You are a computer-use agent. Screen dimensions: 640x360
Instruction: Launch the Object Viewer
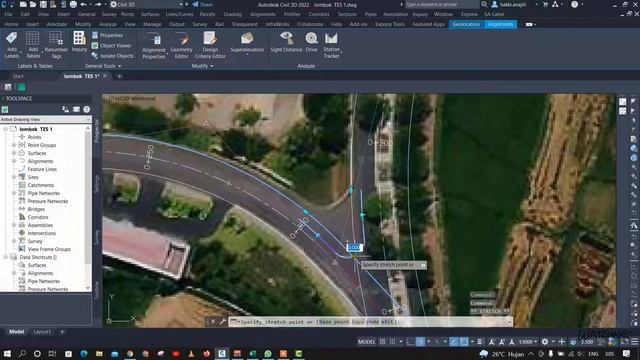111,46
